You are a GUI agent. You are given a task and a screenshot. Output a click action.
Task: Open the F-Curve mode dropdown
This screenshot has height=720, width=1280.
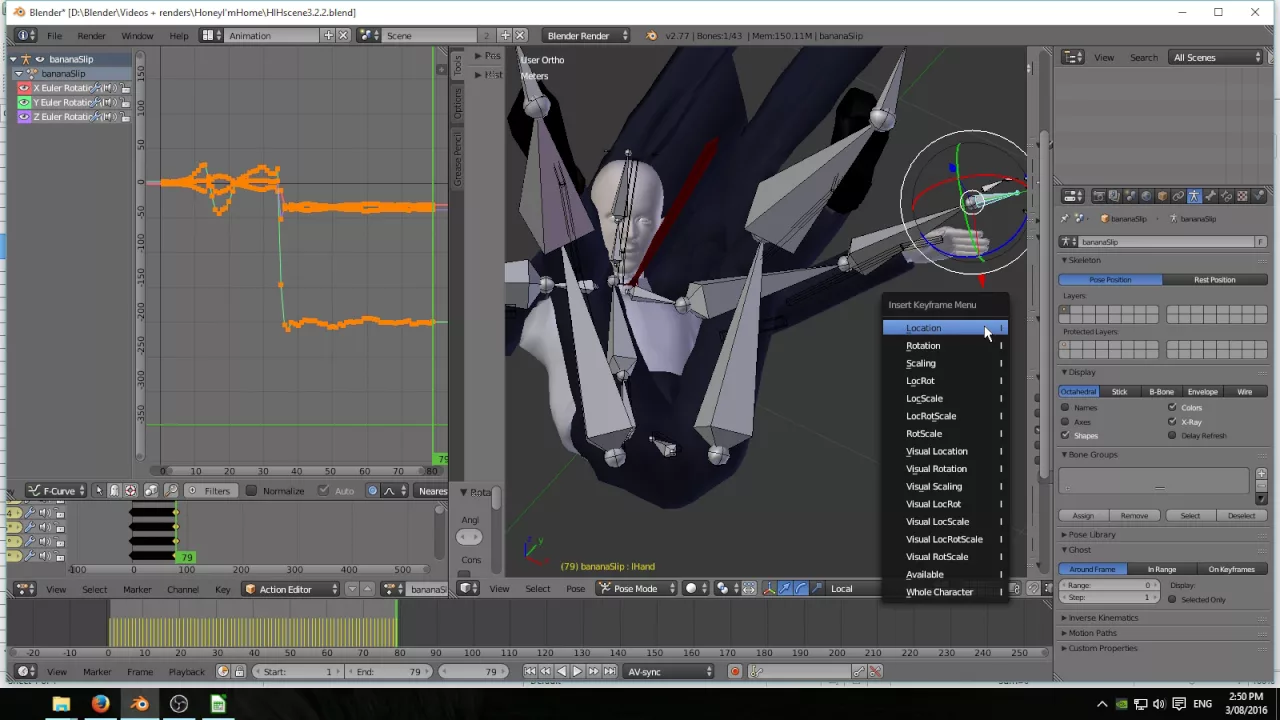pyautogui.click(x=57, y=491)
